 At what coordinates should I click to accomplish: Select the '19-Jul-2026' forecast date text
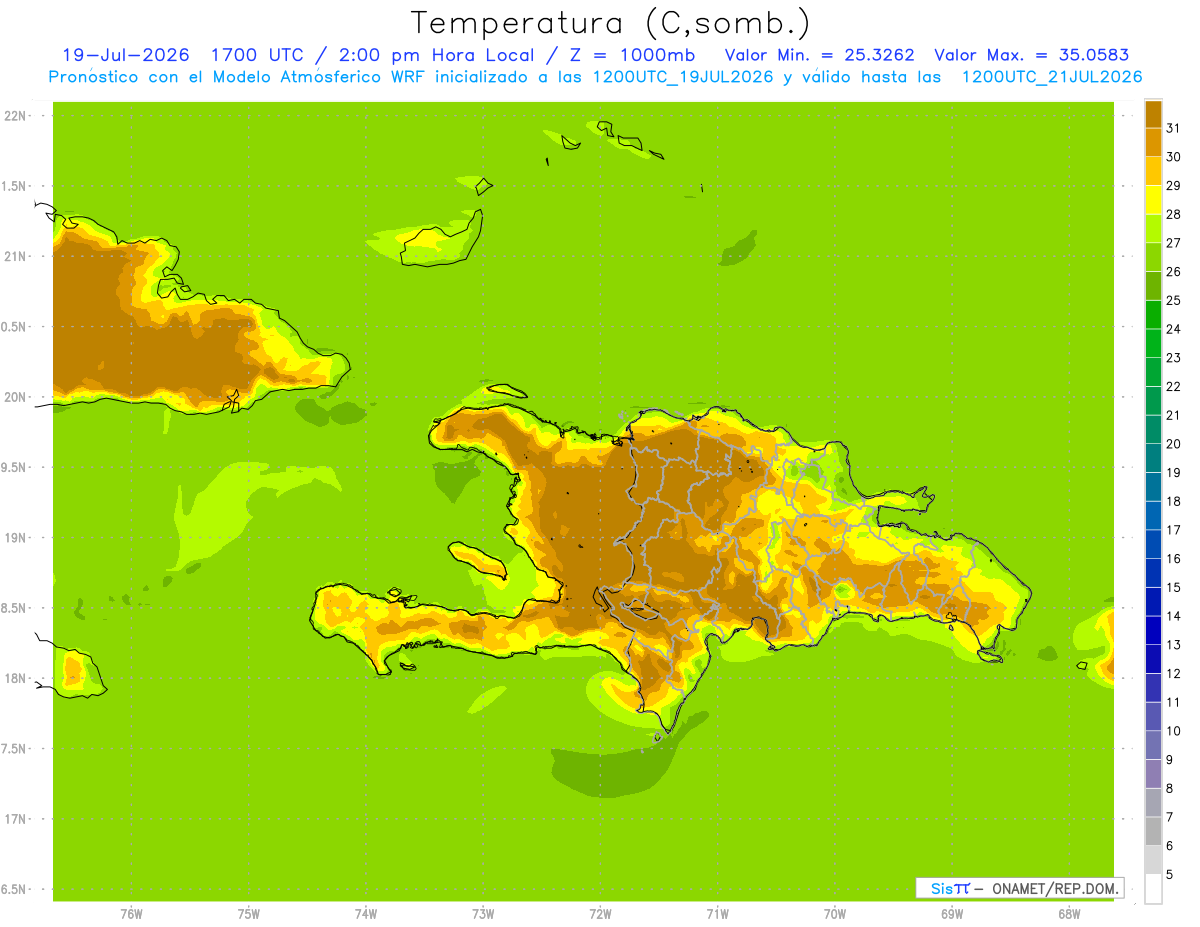pos(126,55)
